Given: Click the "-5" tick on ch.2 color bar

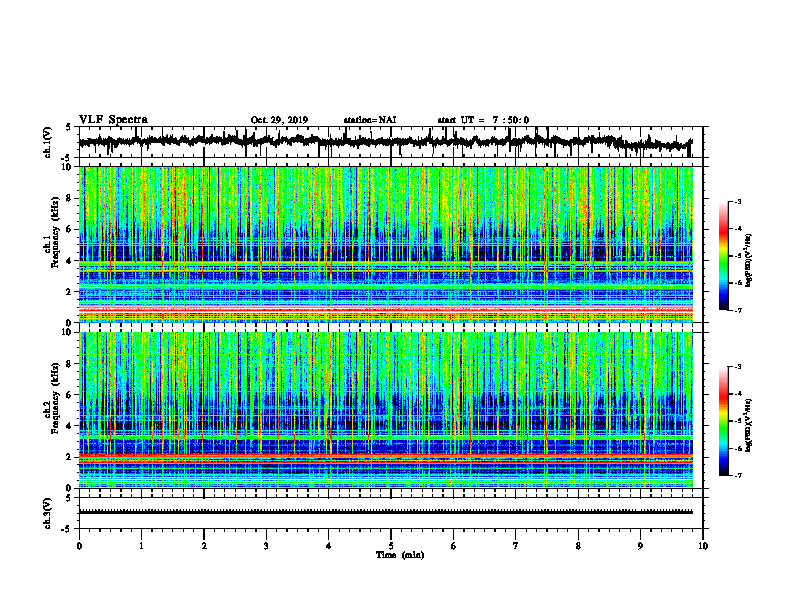Looking at the screenshot, I should [x=737, y=421].
